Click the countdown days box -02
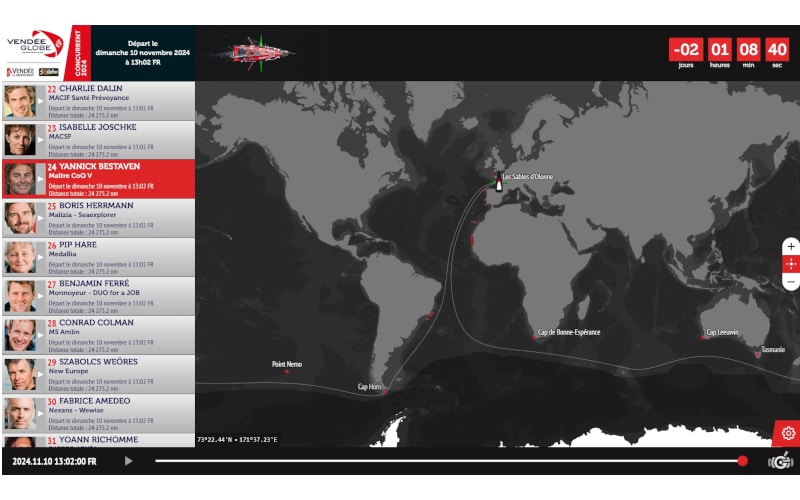This screenshot has height=500, width=800. click(686, 50)
